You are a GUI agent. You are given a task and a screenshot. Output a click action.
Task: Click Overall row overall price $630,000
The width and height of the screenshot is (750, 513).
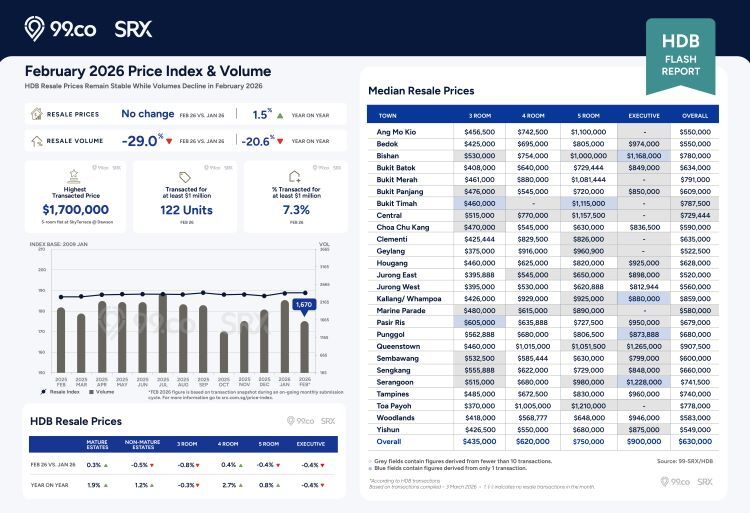coord(695,442)
